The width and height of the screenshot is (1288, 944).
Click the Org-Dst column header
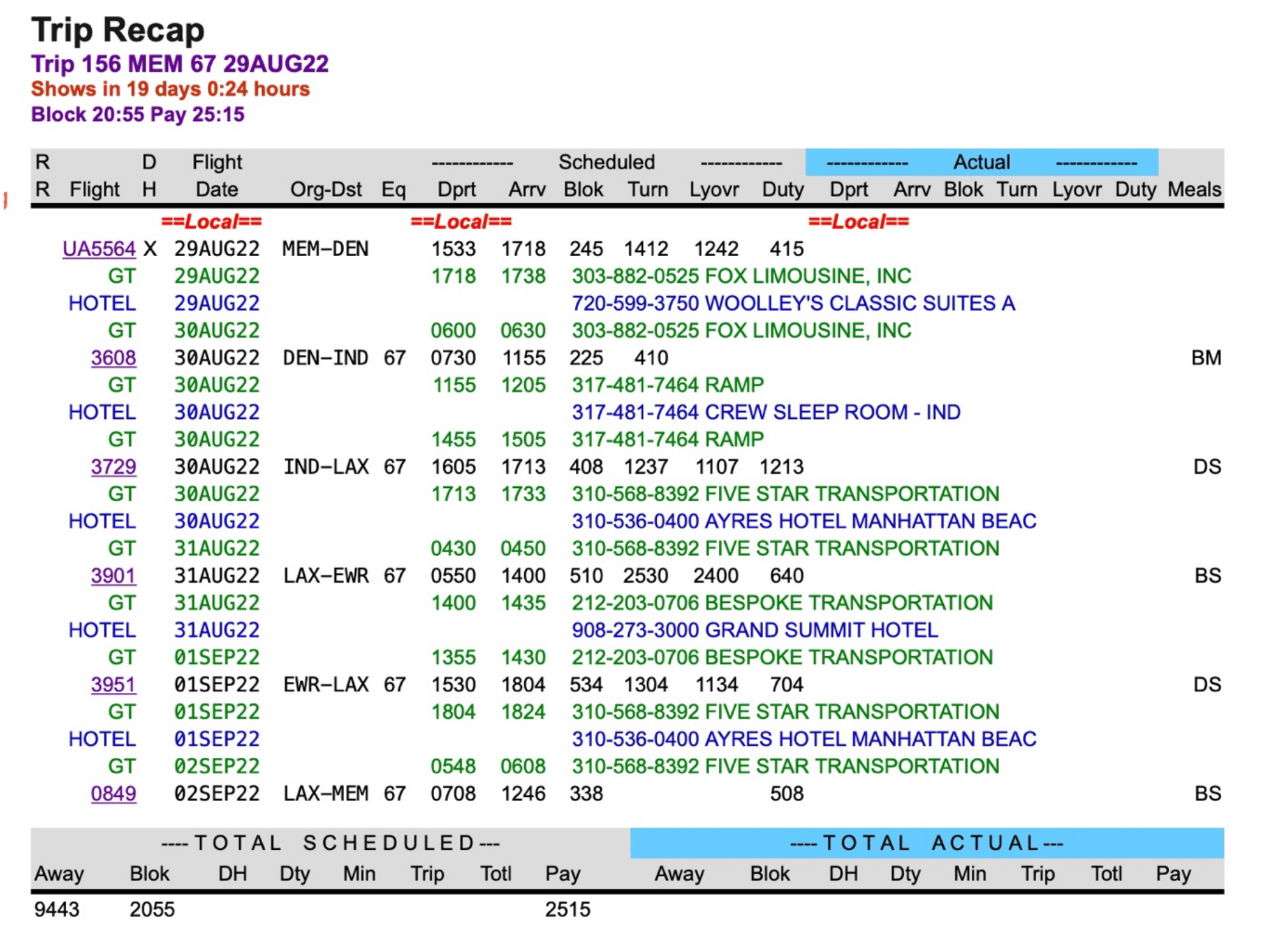pos(325,189)
